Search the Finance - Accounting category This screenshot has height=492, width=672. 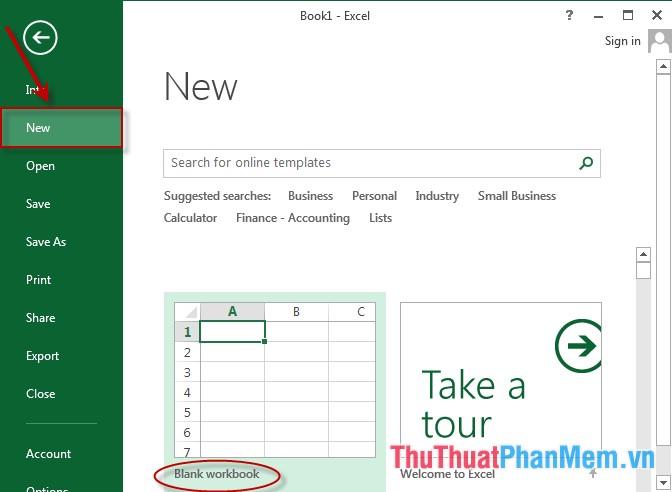(293, 218)
